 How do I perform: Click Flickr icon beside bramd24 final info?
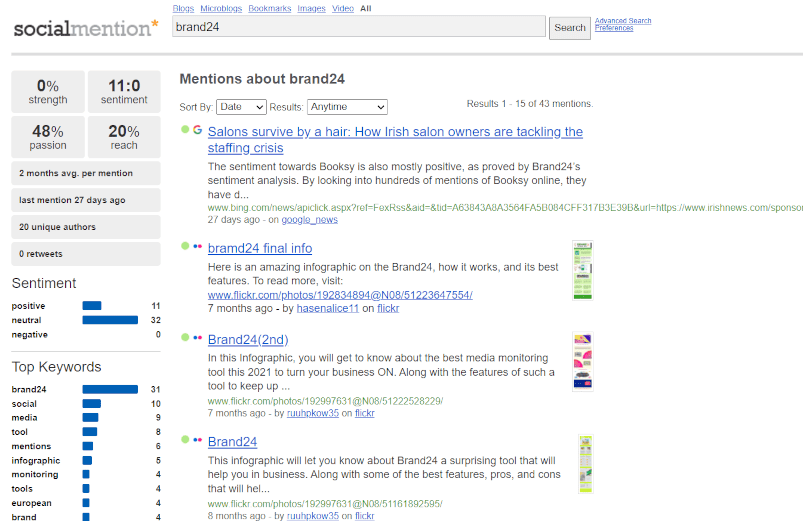pyautogui.click(x=197, y=247)
